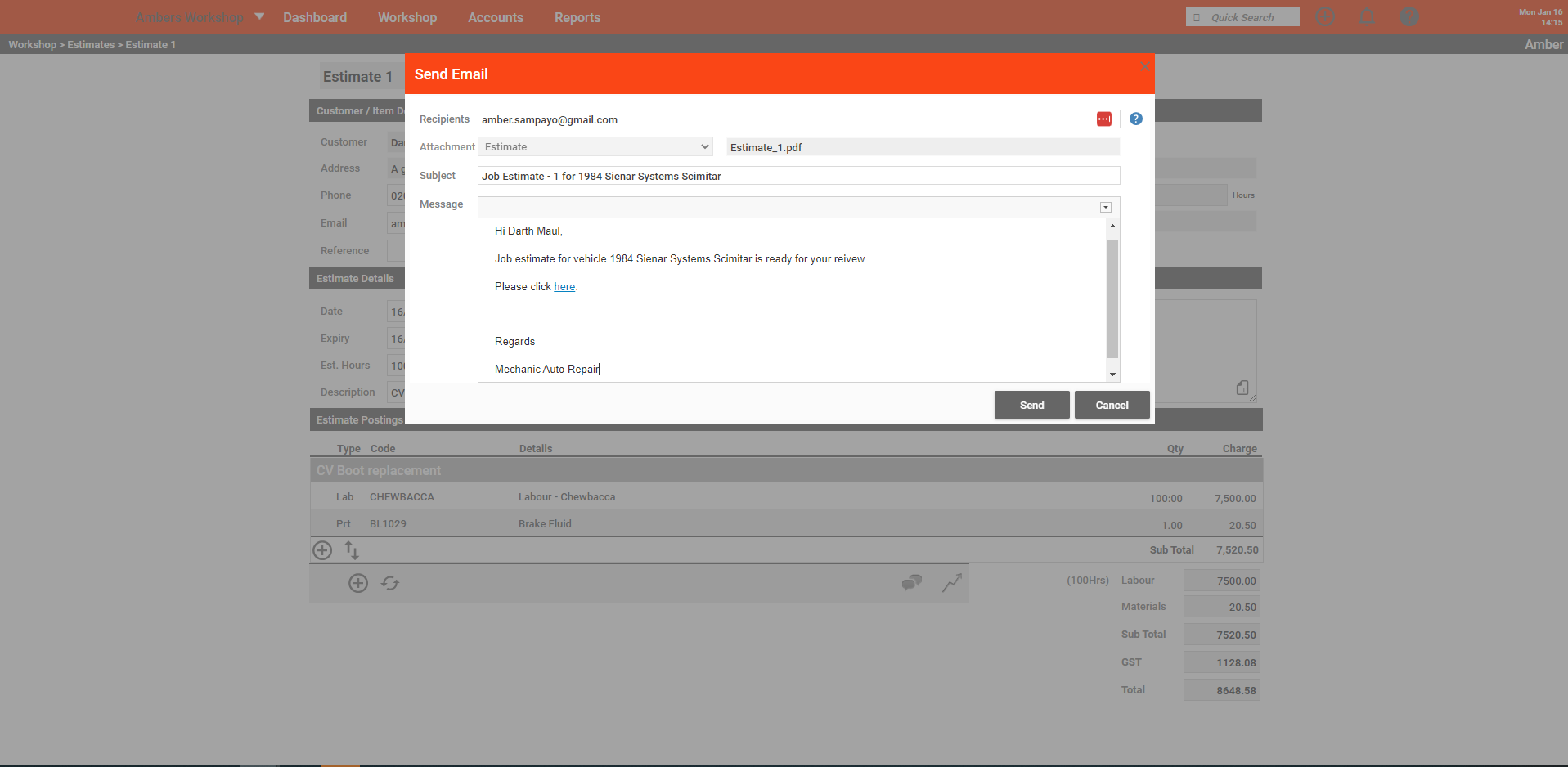Image resolution: width=1568 pixels, height=767 pixels.
Task: Click the Estimates breadcrumb link
Action: 90,44
